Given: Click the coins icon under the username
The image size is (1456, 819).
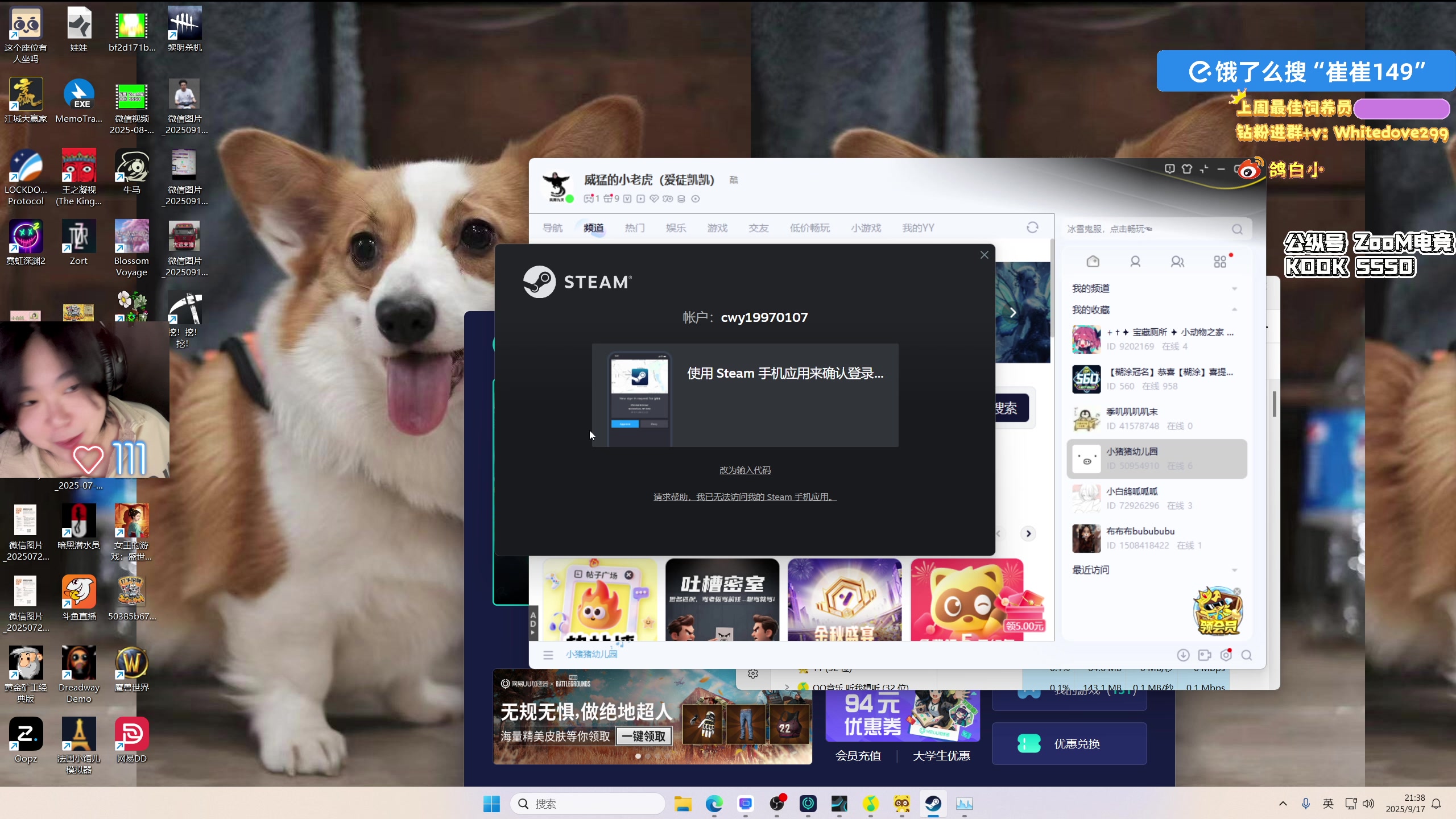Looking at the screenshot, I should point(681,198).
